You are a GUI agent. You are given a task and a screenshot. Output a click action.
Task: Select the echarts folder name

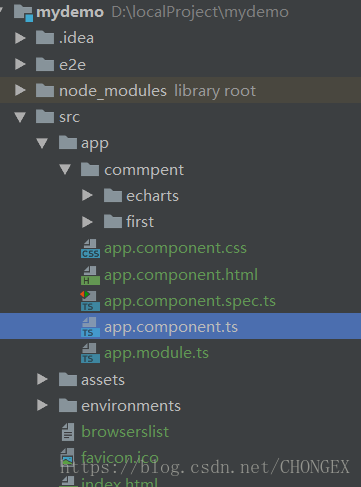click(152, 196)
